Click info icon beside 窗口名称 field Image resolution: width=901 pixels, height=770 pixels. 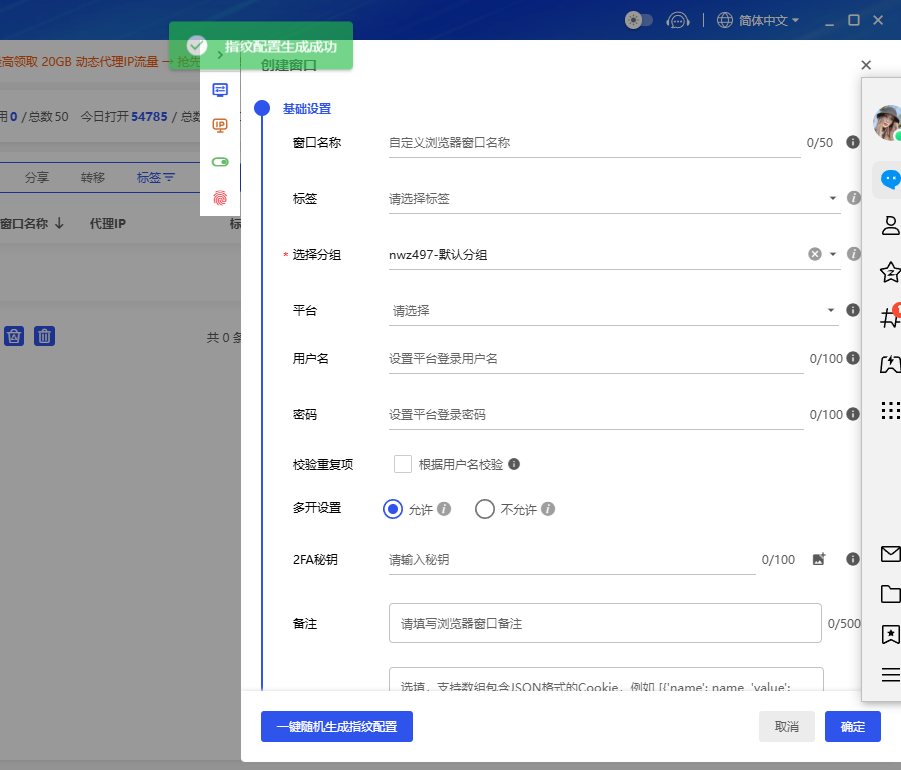pyautogui.click(x=853, y=143)
